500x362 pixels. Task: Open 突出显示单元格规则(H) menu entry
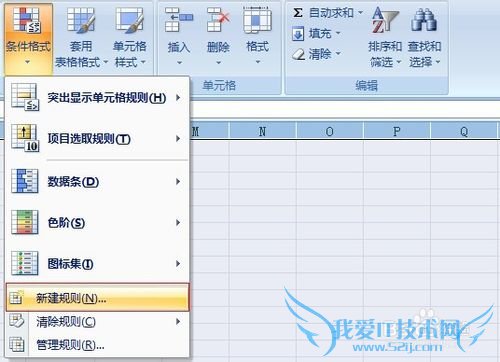[97, 97]
